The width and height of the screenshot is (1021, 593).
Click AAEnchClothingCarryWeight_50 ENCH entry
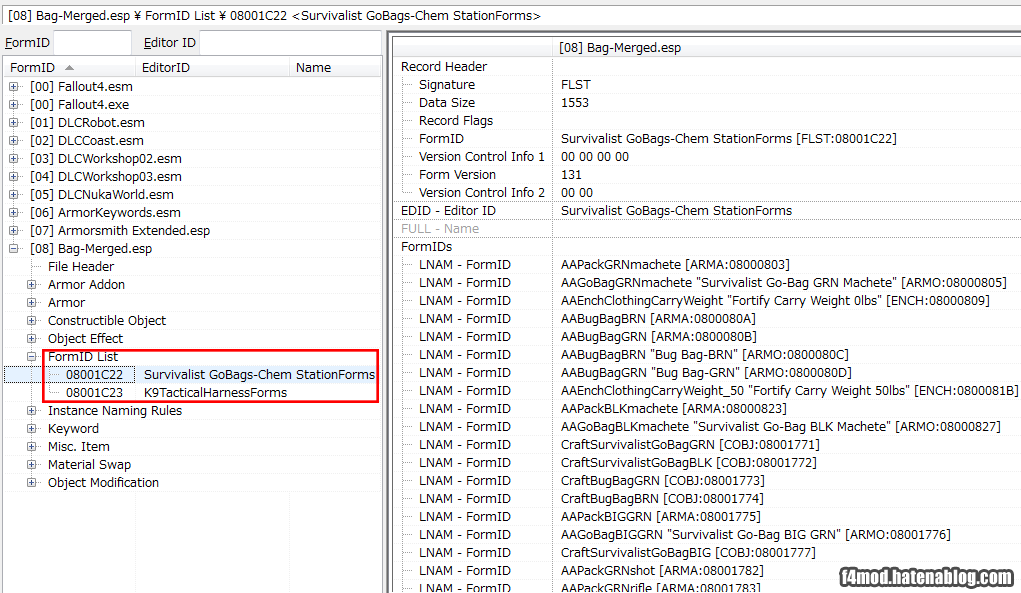coord(789,391)
